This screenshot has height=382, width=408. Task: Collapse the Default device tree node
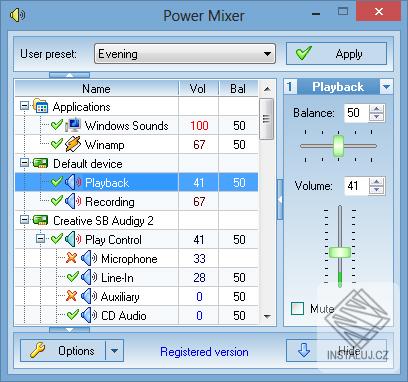(24, 163)
